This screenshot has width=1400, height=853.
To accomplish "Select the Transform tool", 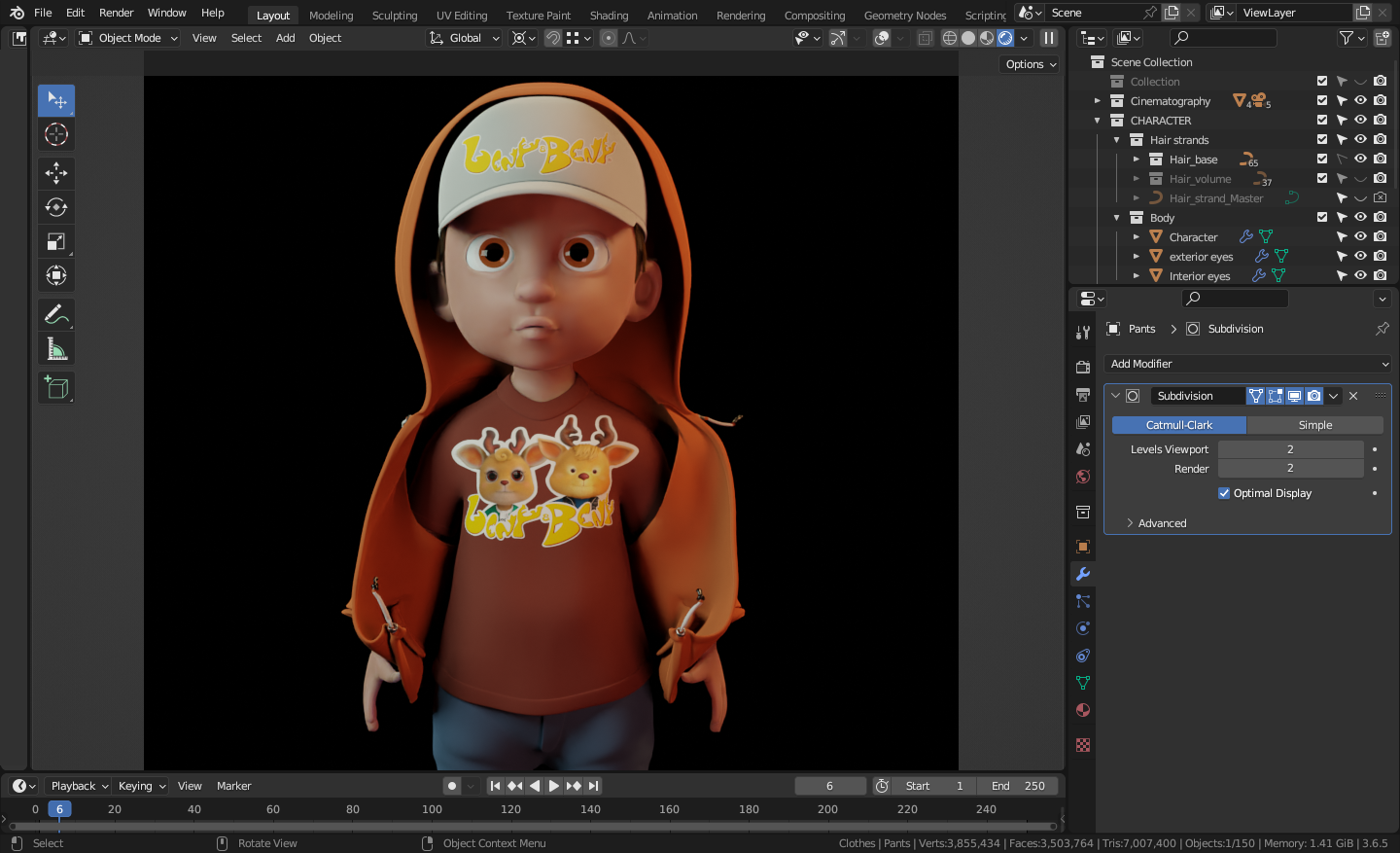I will (56, 275).
